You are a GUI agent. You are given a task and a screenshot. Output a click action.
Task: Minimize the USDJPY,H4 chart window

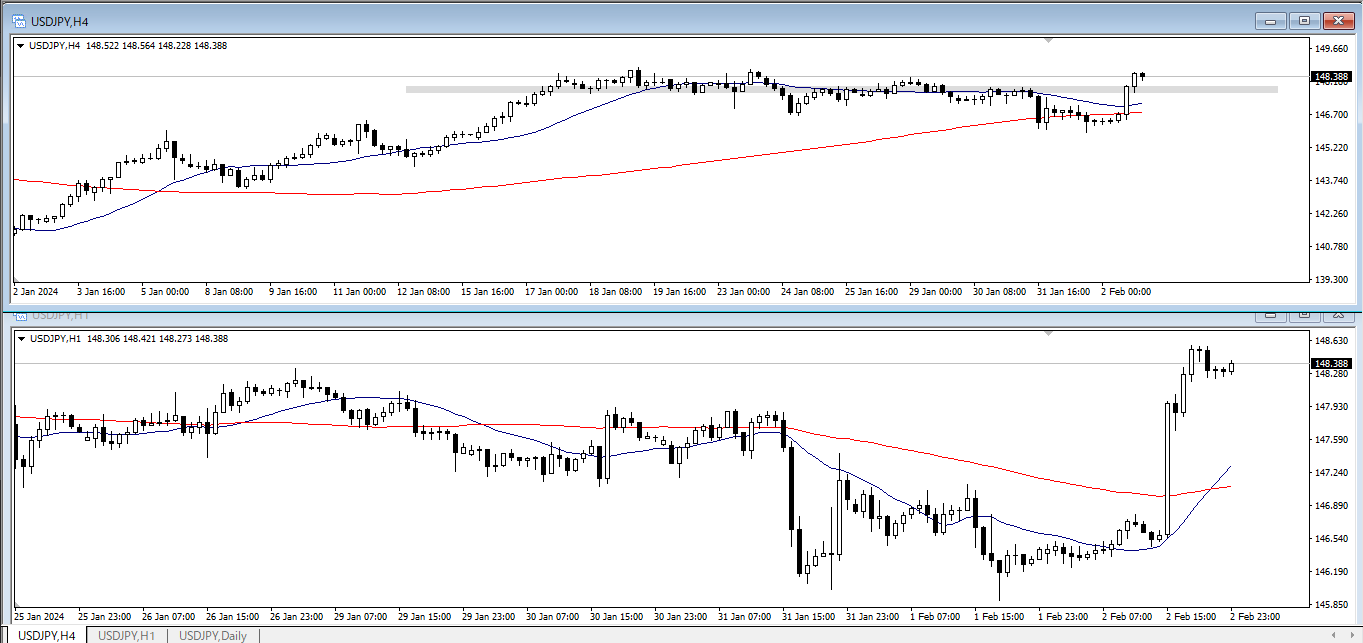1272,21
